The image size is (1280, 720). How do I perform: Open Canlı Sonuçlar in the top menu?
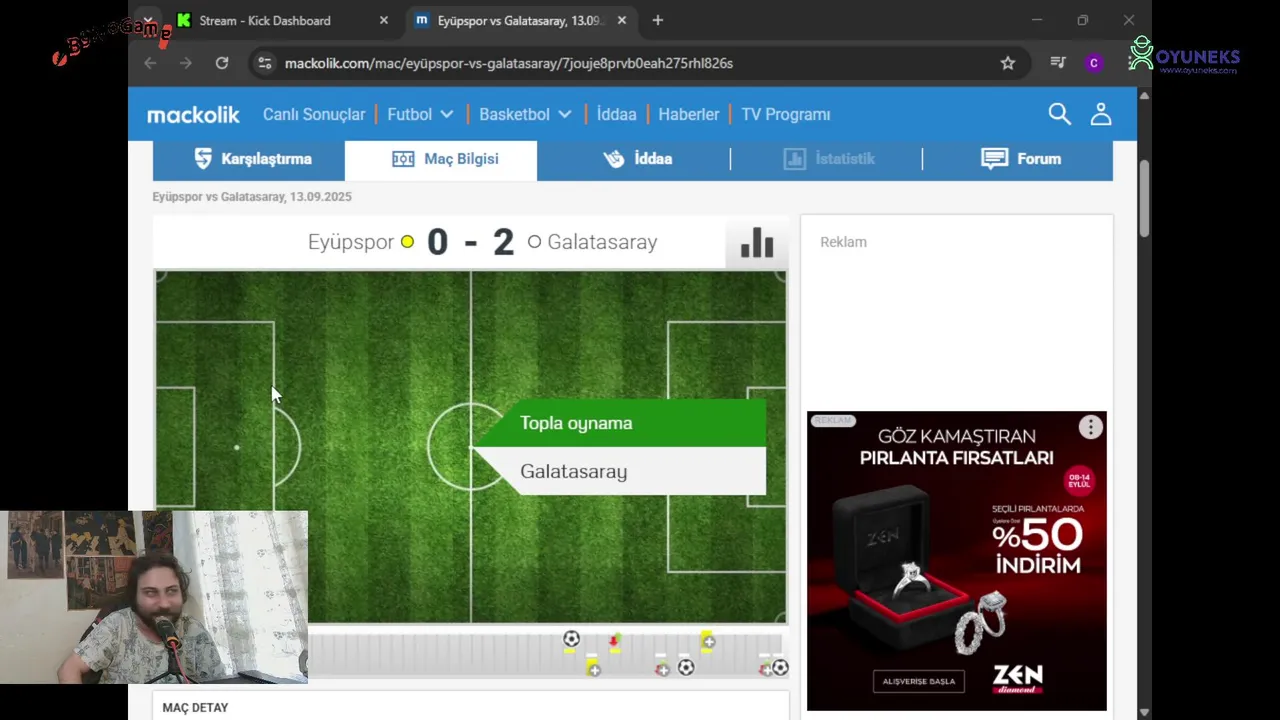click(314, 114)
